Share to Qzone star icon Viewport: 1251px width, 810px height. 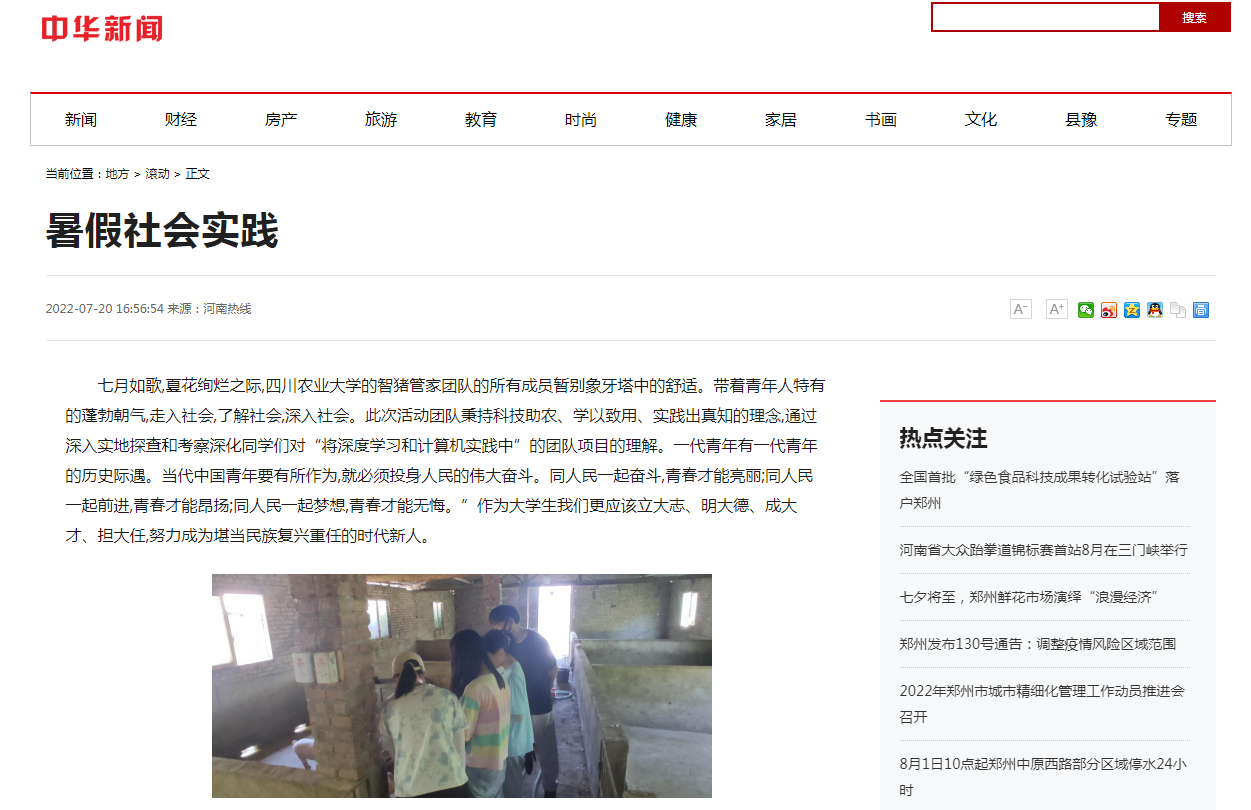point(1132,310)
